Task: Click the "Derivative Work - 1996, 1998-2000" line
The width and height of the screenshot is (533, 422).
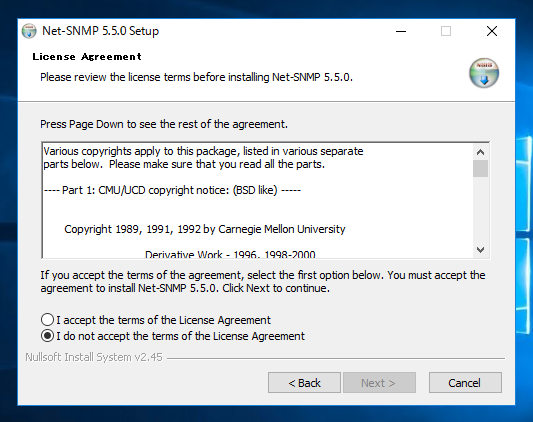Action: click(x=230, y=254)
